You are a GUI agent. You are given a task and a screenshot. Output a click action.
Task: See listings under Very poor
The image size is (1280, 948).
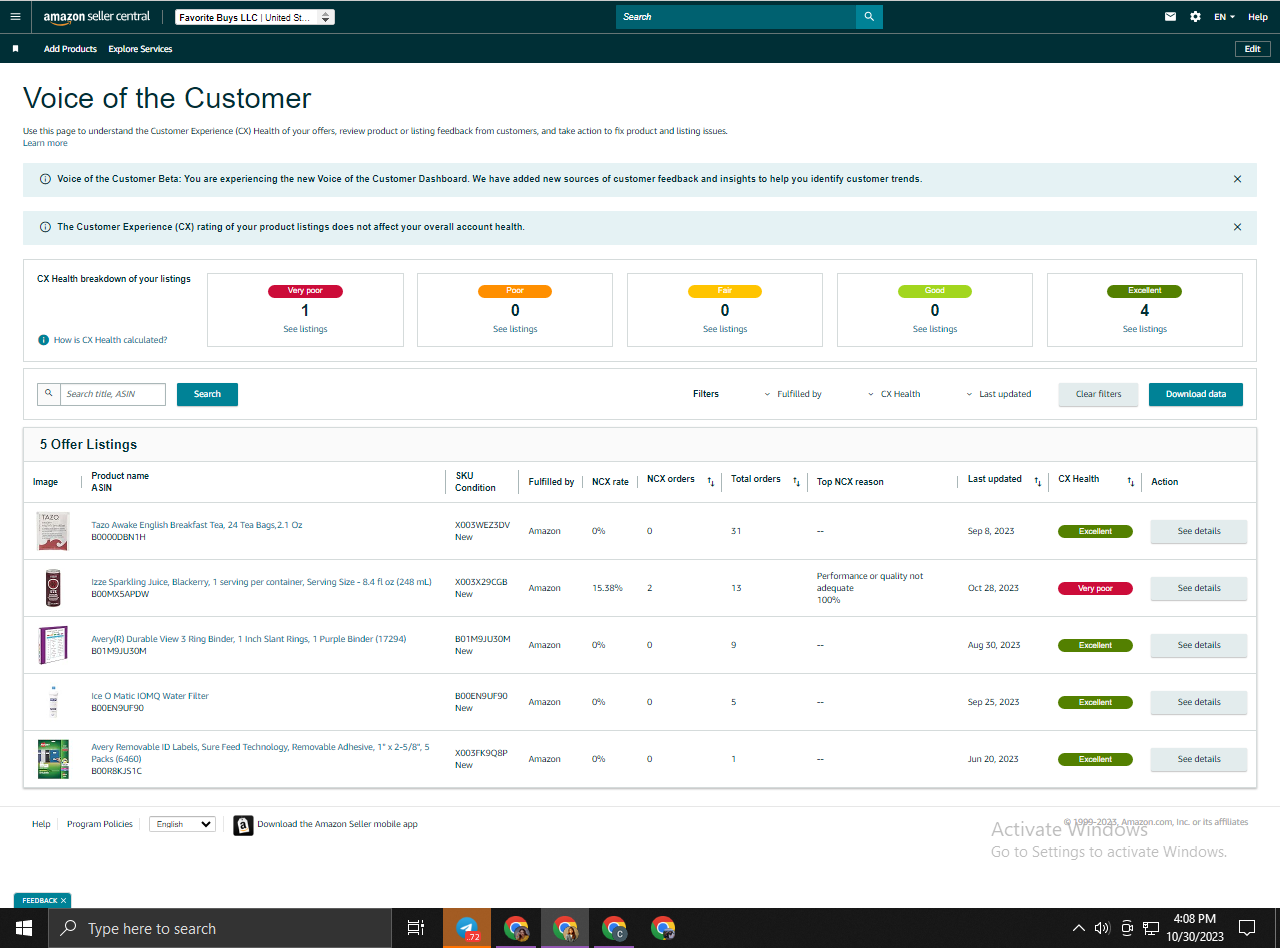tap(305, 329)
